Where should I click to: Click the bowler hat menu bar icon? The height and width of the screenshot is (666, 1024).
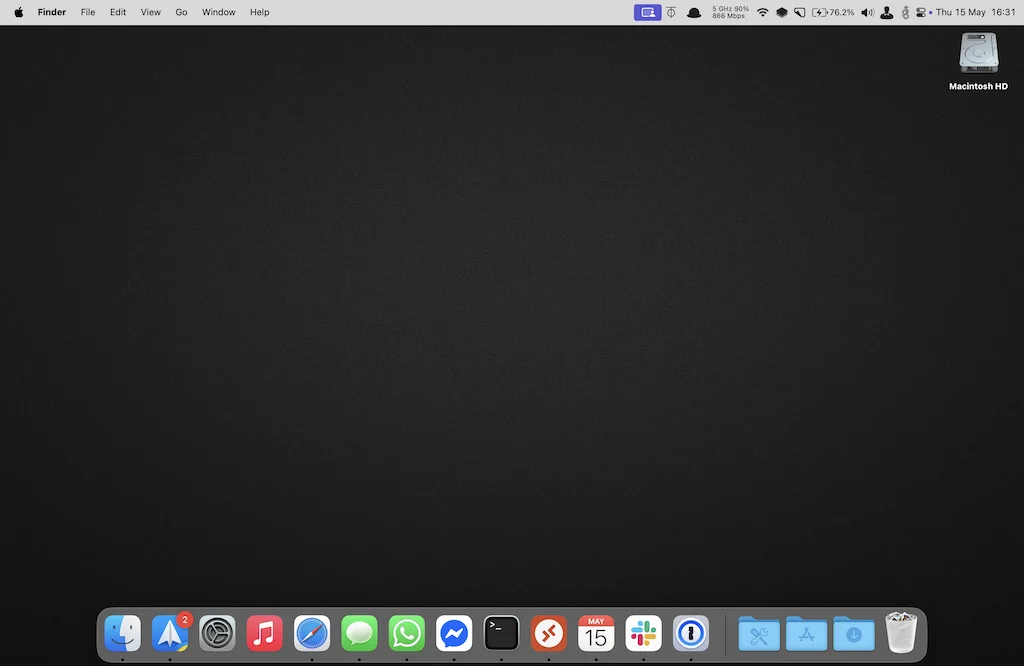694,12
